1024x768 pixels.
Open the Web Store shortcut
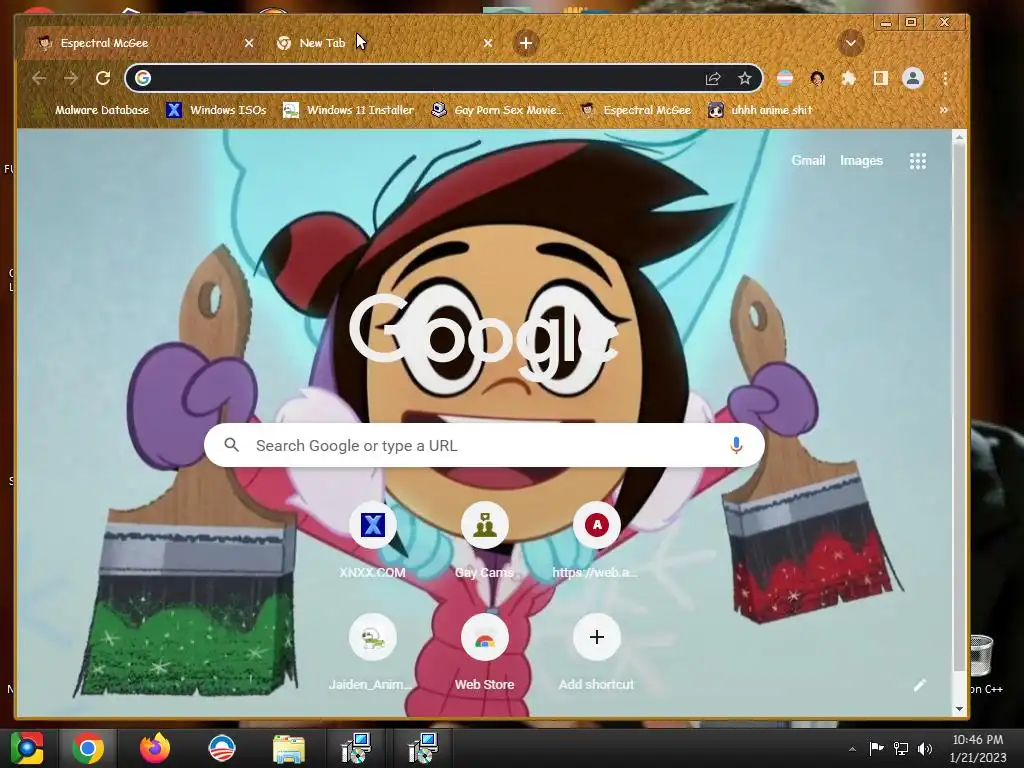[484, 652]
